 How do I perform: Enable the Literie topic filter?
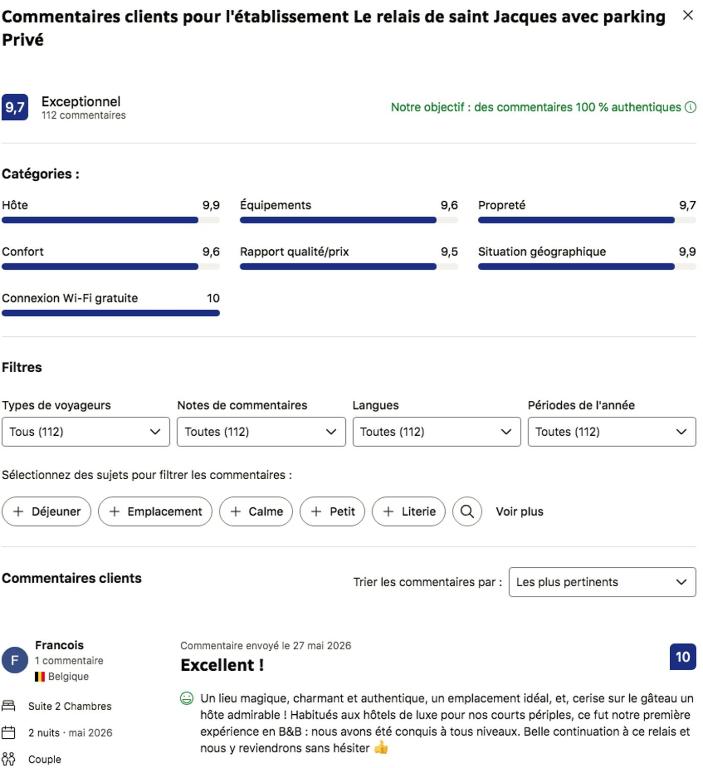coord(409,511)
